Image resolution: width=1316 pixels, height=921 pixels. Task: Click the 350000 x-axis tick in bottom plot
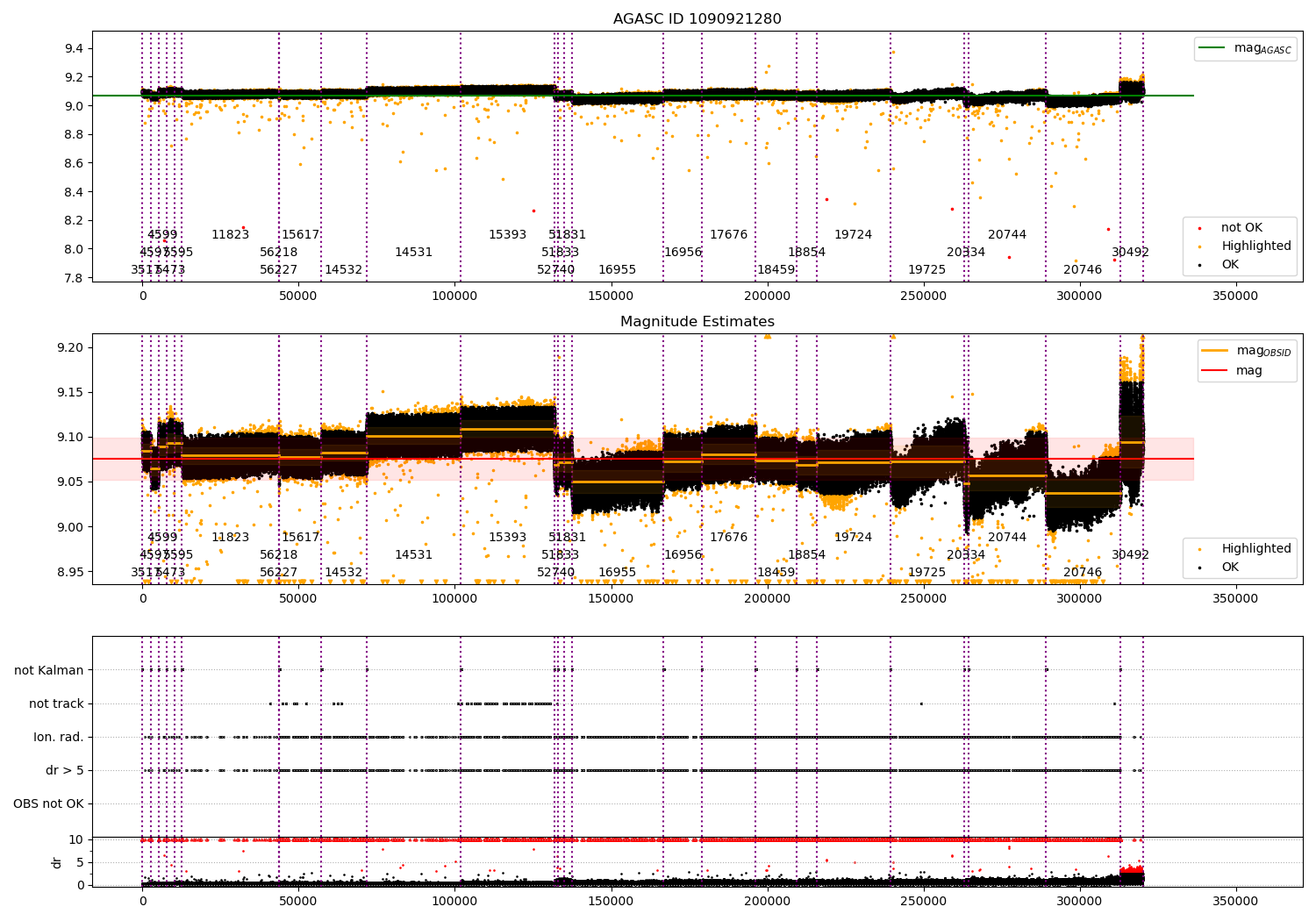[1234, 901]
